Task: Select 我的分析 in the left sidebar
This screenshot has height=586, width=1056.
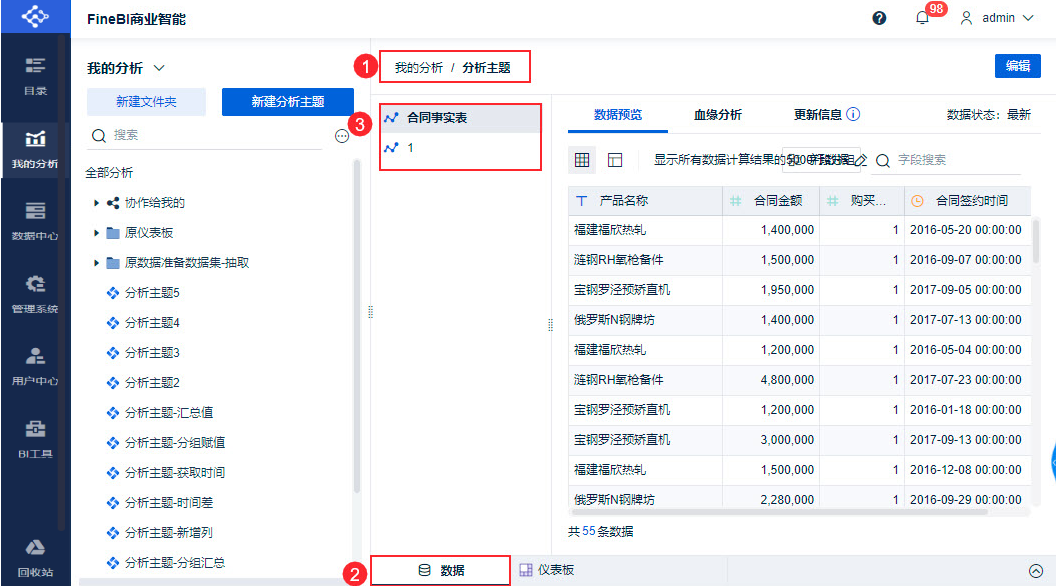Action: click(x=35, y=150)
